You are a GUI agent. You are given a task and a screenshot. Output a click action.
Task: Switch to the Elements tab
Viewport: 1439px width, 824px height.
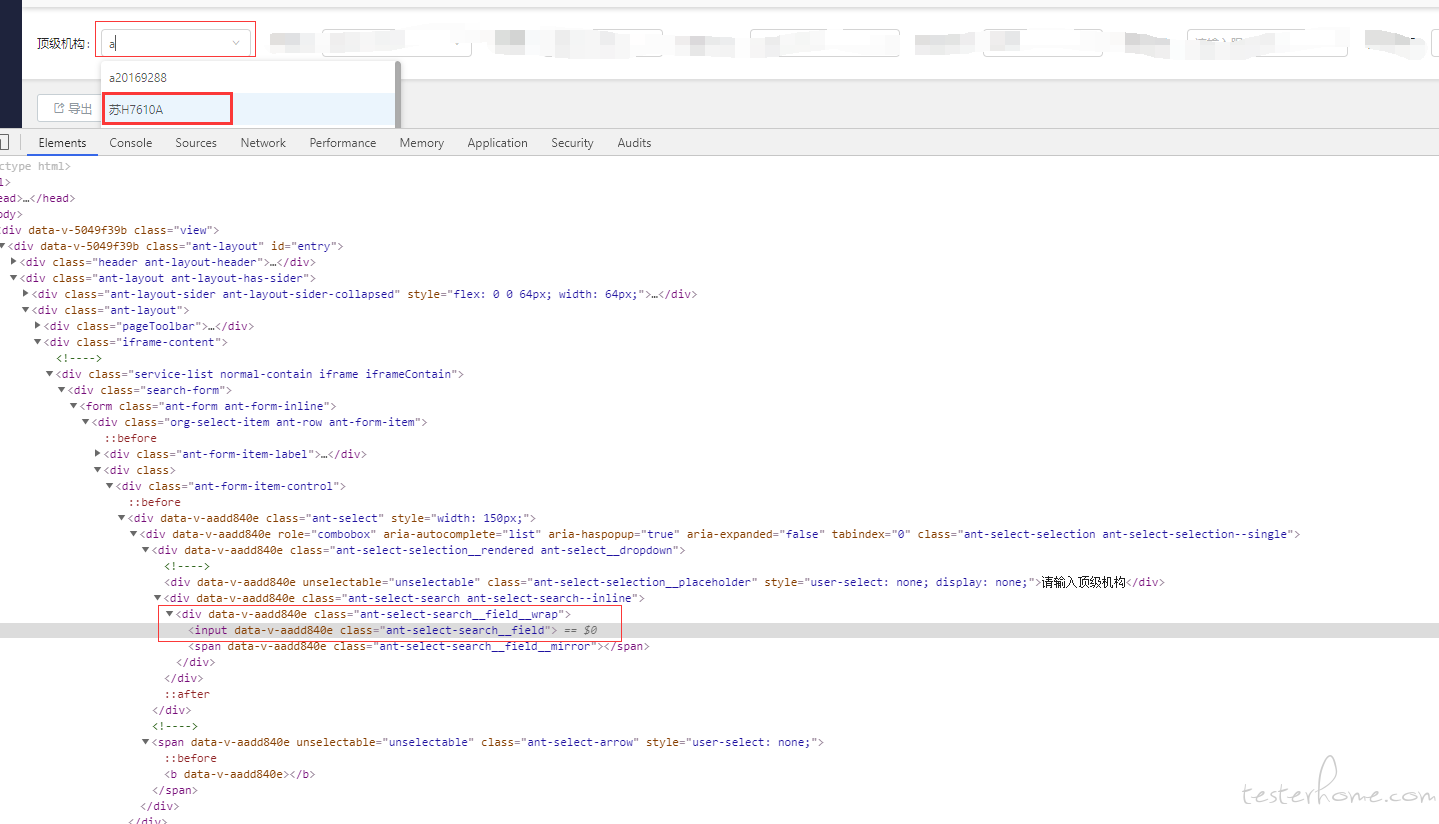click(x=62, y=143)
